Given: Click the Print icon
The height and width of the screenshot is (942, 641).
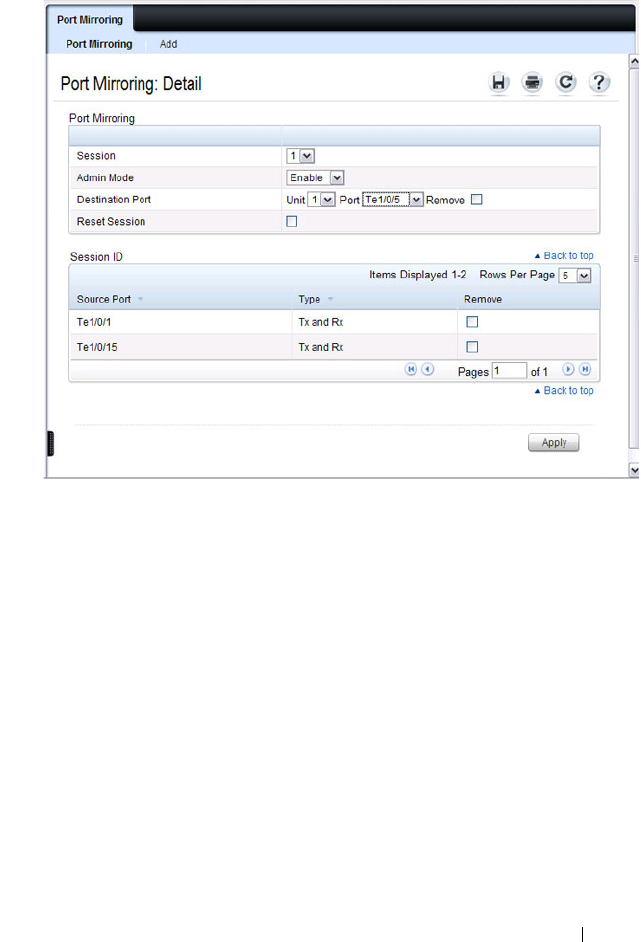Looking at the screenshot, I should click(532, 82).
